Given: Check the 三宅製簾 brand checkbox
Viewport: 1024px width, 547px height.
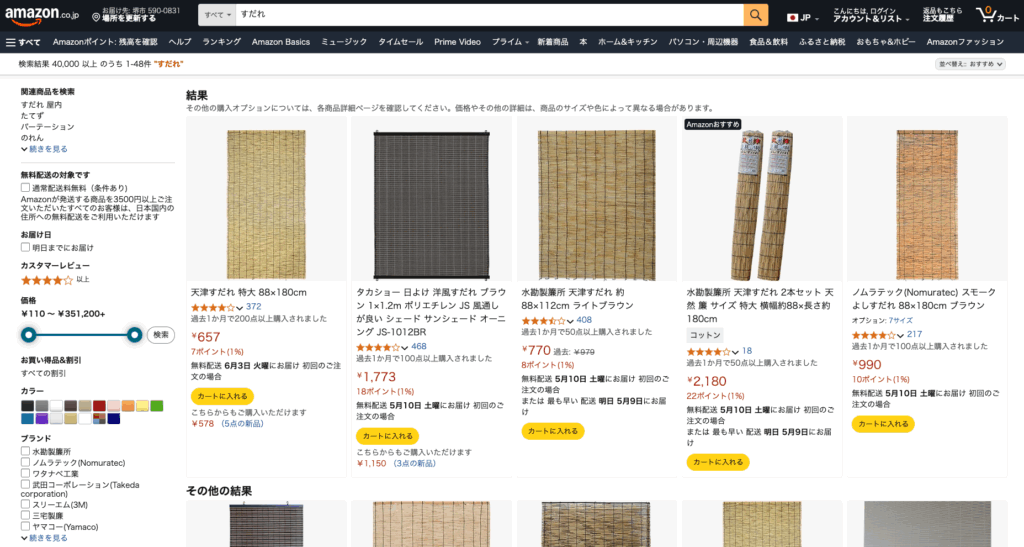Looking at the screenshot, I should point(25,515).
